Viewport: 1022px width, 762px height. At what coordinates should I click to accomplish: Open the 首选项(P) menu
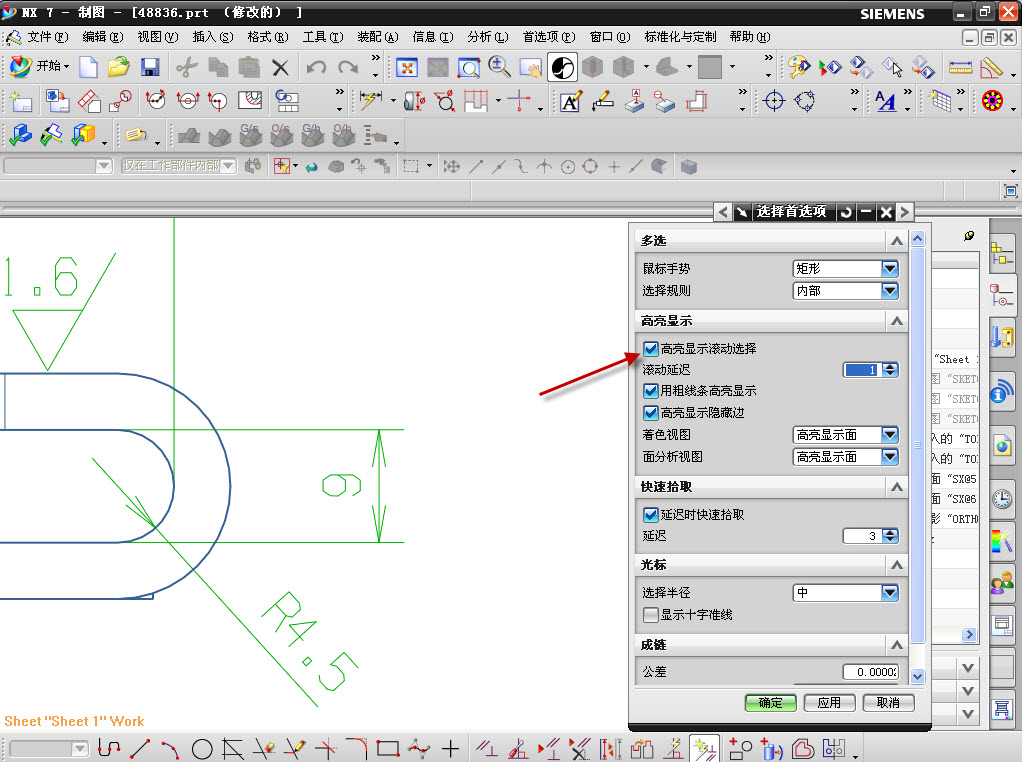pos(549,37)
